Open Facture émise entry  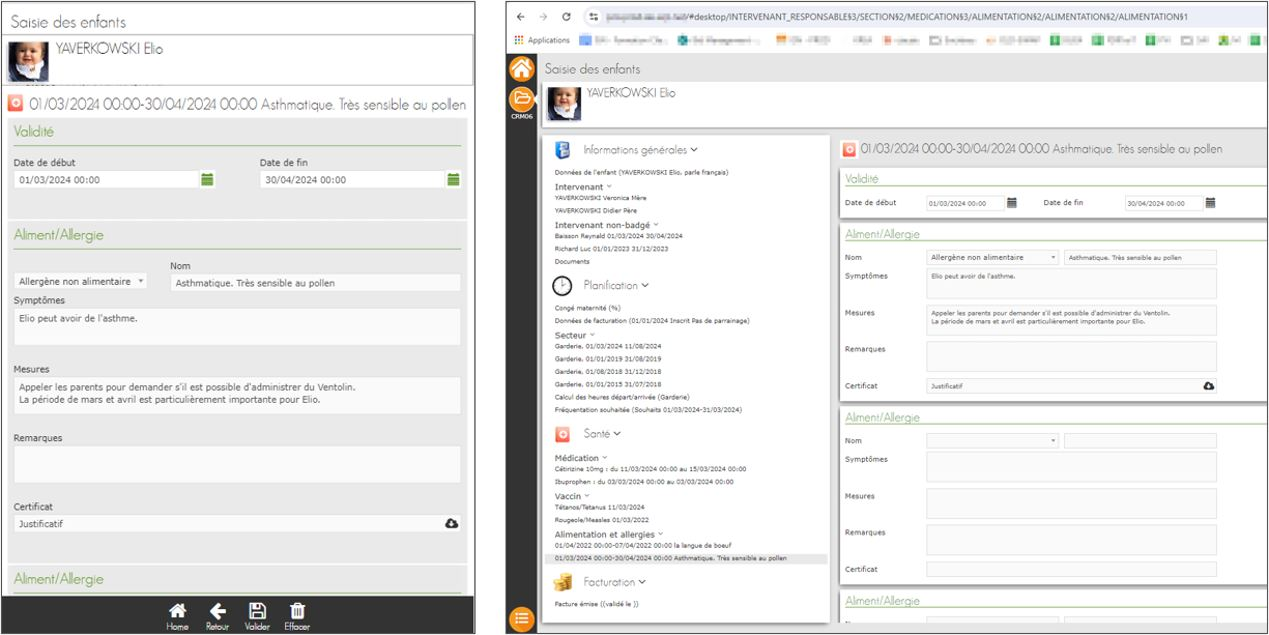[596, 604]
